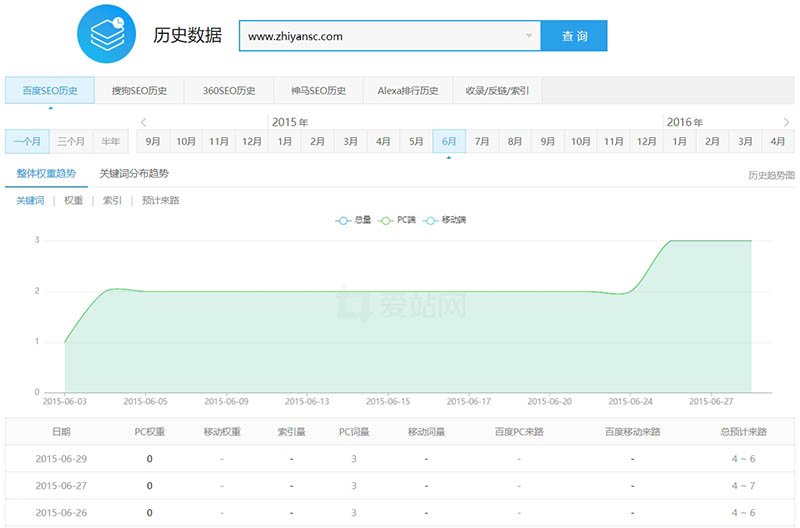Select the 百度SEO历史 tab
The height and width of the screenshot is (528, 800).
[50, 90]
